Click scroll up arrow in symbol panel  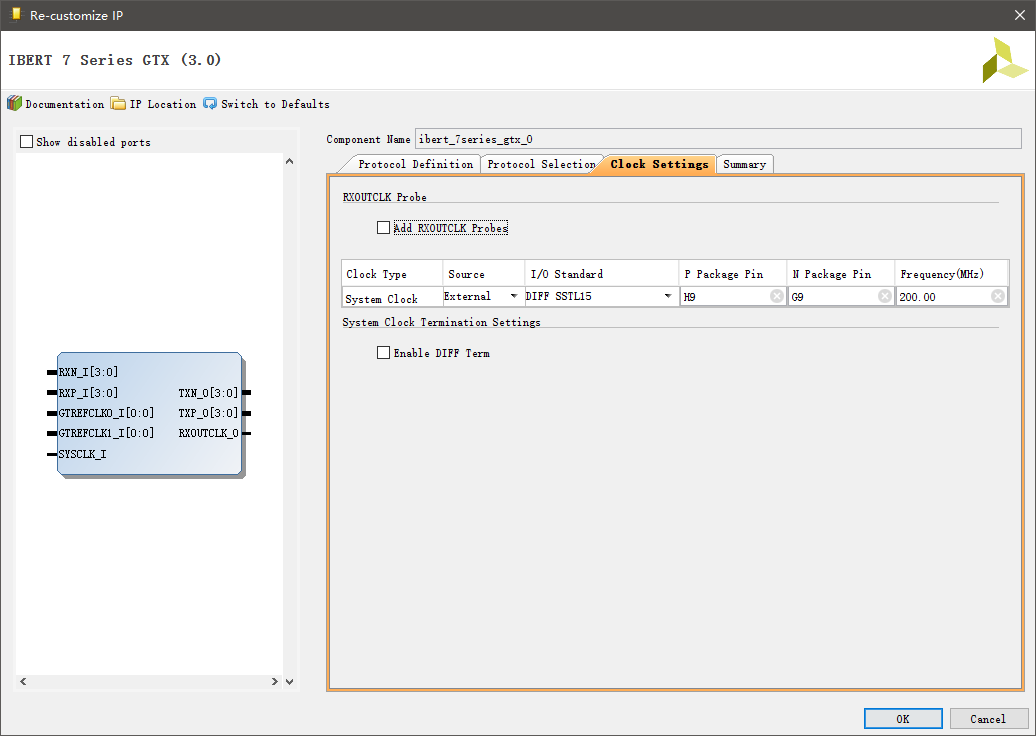click(289, 161)
